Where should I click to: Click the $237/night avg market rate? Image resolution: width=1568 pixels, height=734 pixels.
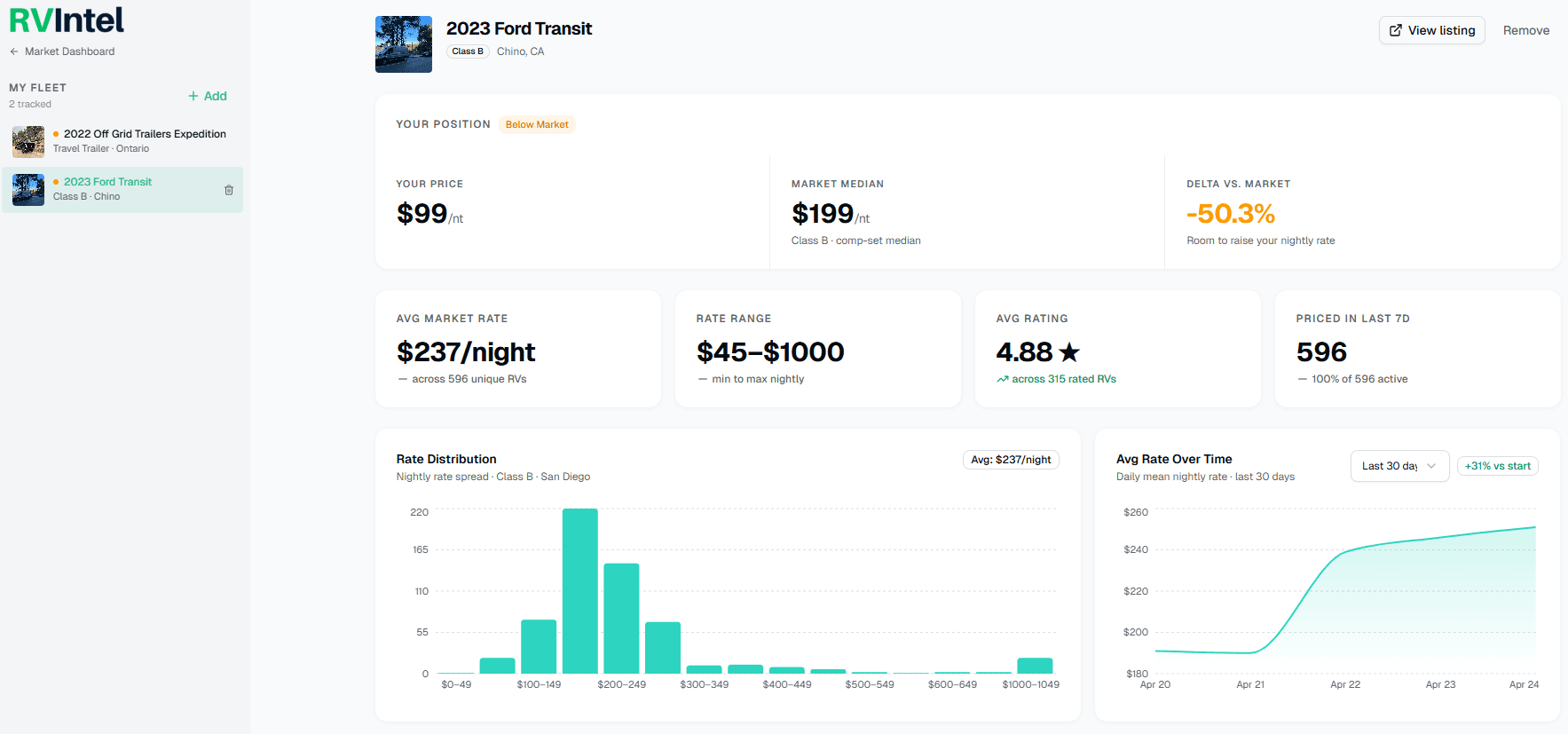tap(466, 352)
